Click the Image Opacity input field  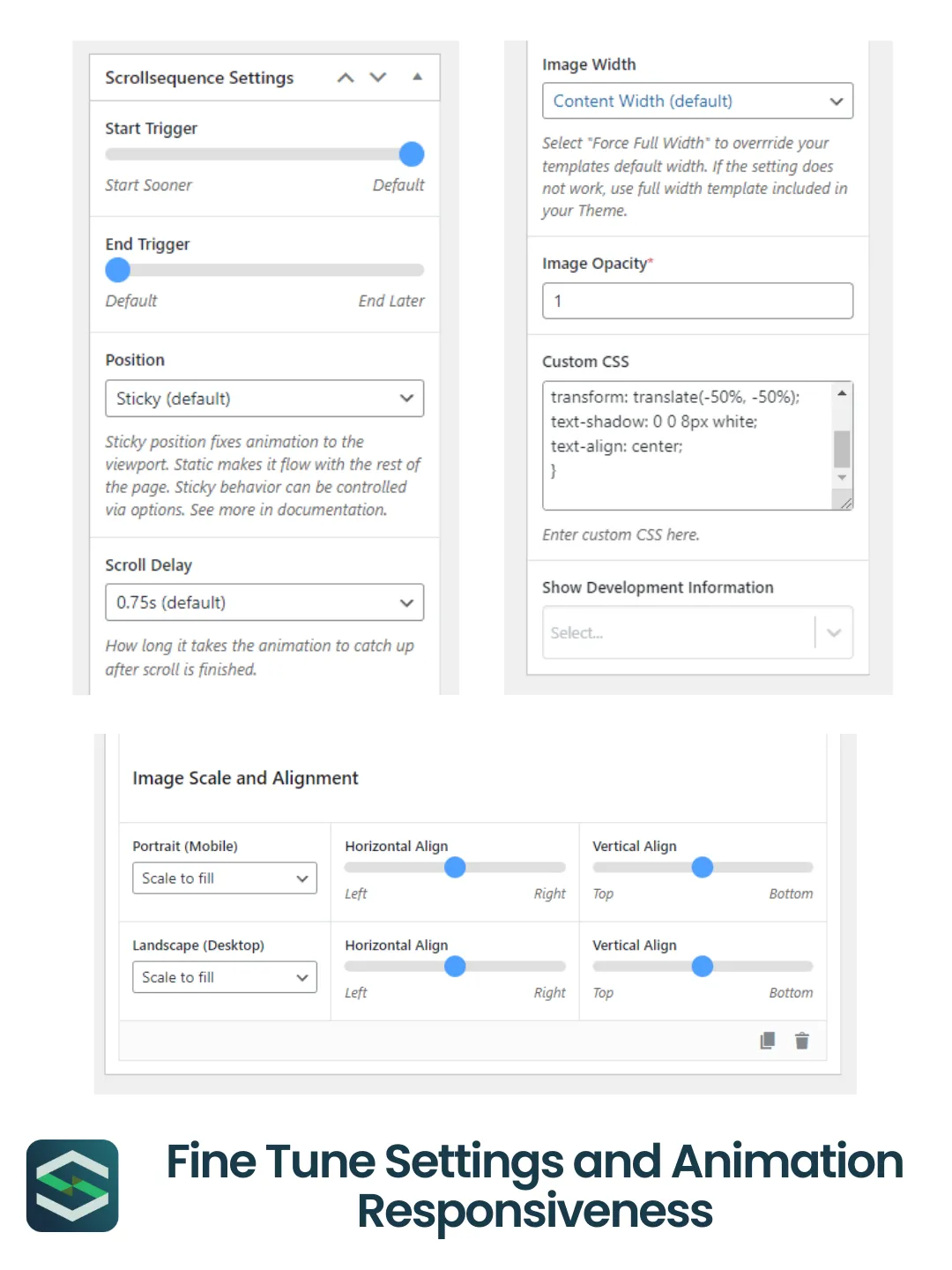point(697,301)
